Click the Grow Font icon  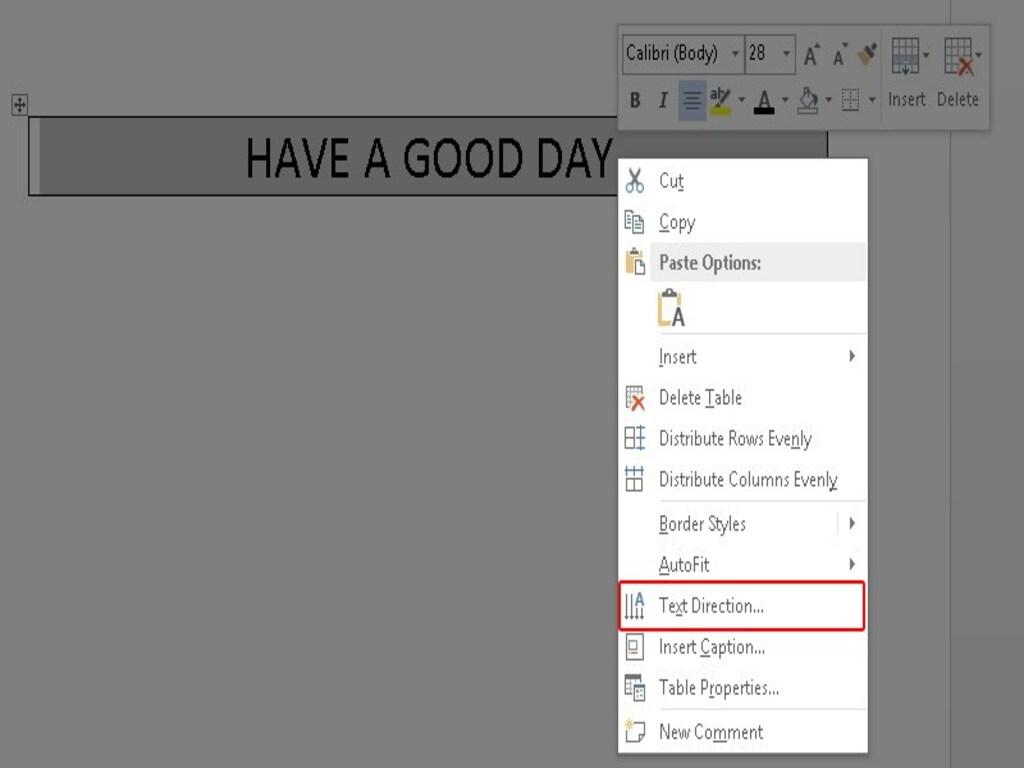811,53
